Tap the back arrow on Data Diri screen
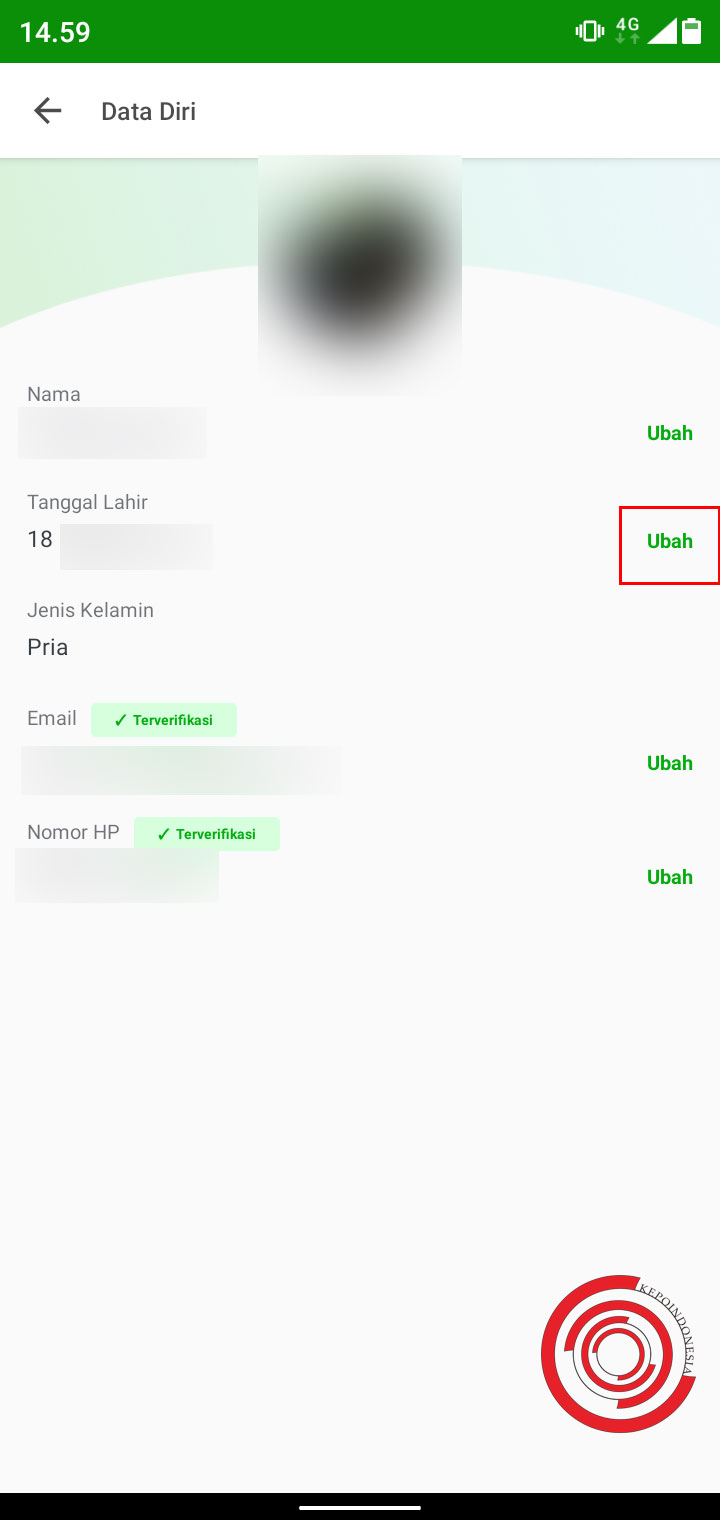The image size is (720, 1520). 47,110
